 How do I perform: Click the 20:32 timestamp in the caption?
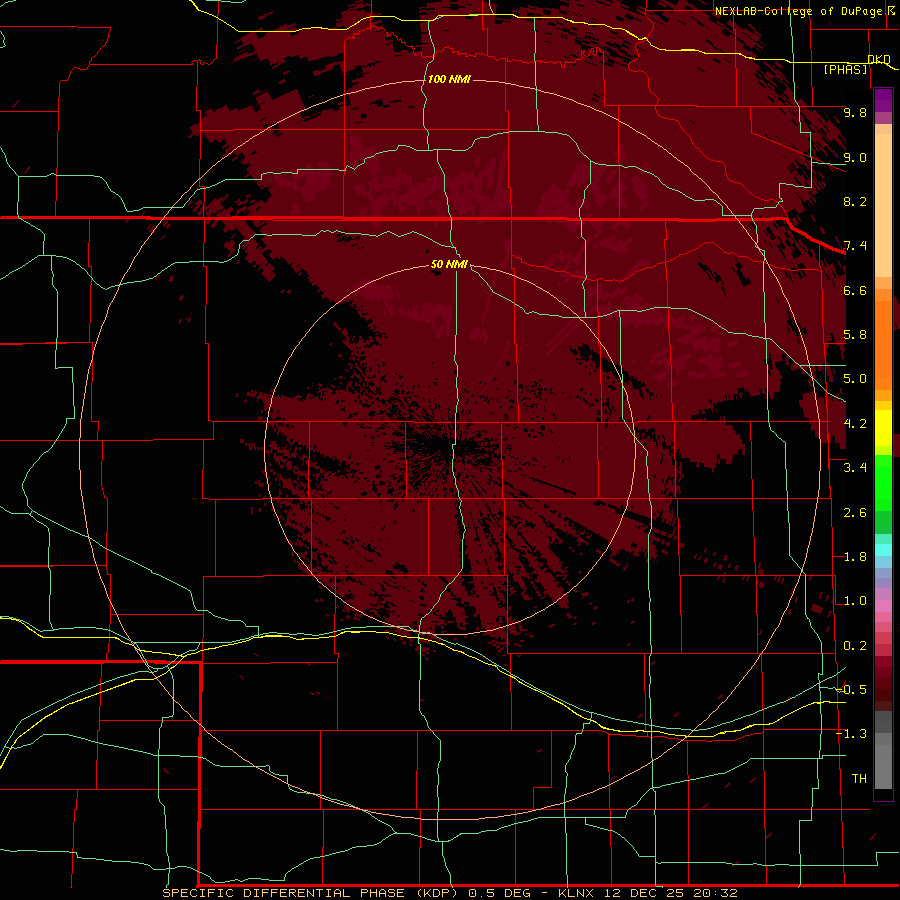click(x=715, y=893)
